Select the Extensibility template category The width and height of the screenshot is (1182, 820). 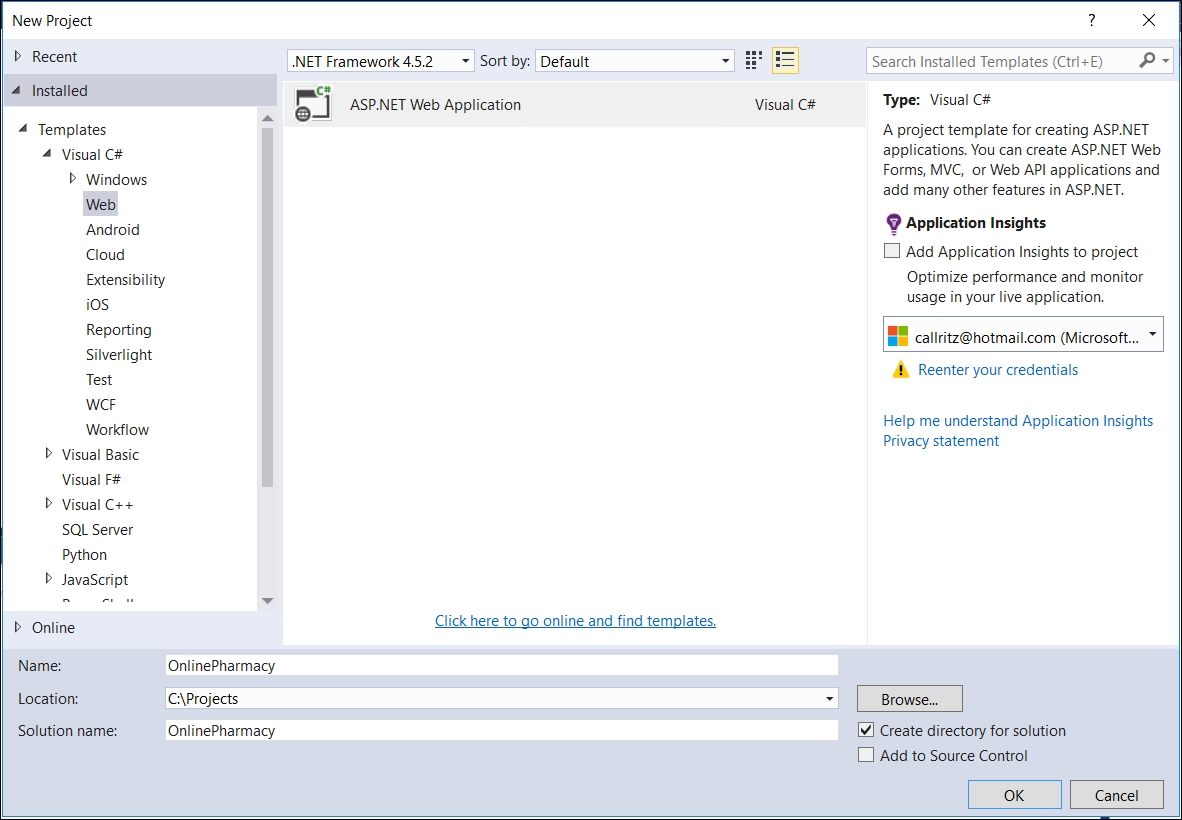pyautogui.click(x=125, y=280)
